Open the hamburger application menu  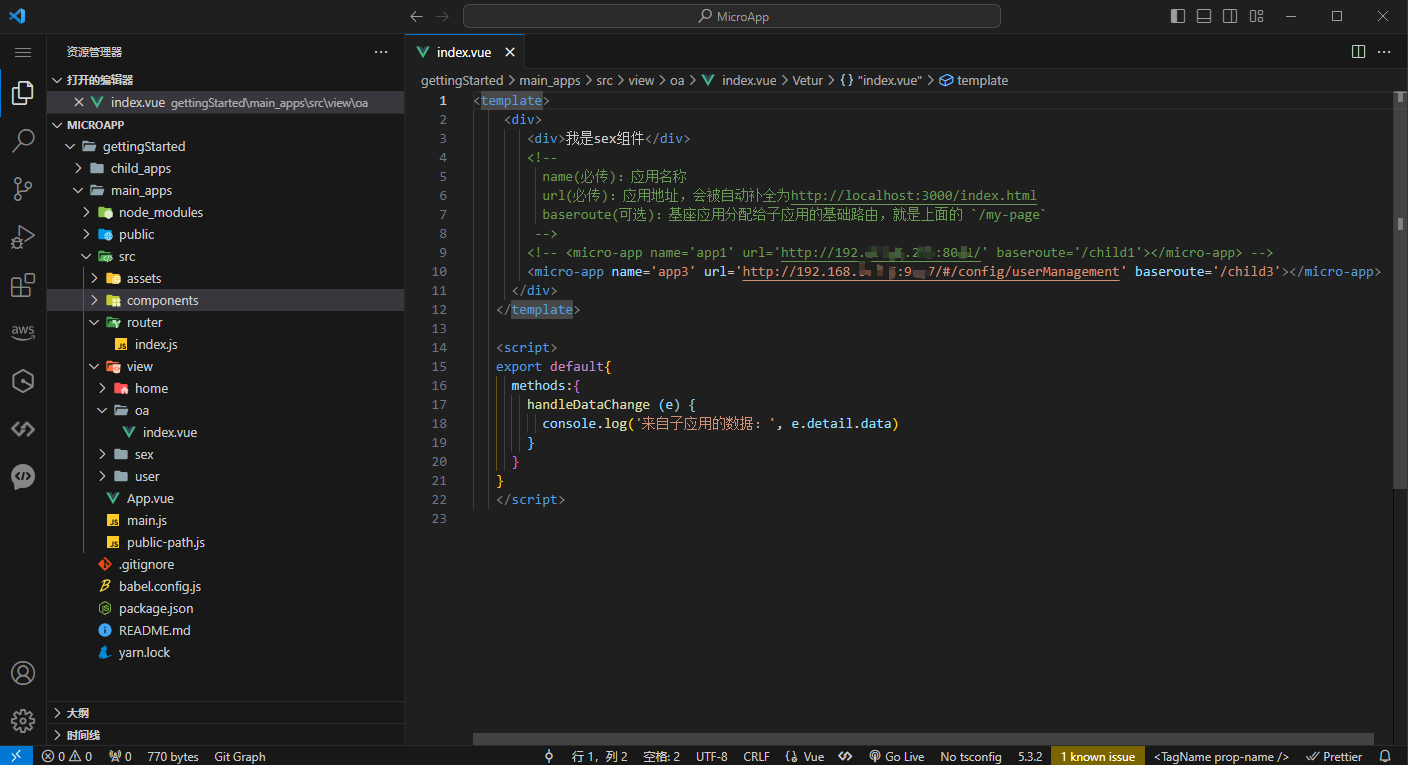coord(22,52)
